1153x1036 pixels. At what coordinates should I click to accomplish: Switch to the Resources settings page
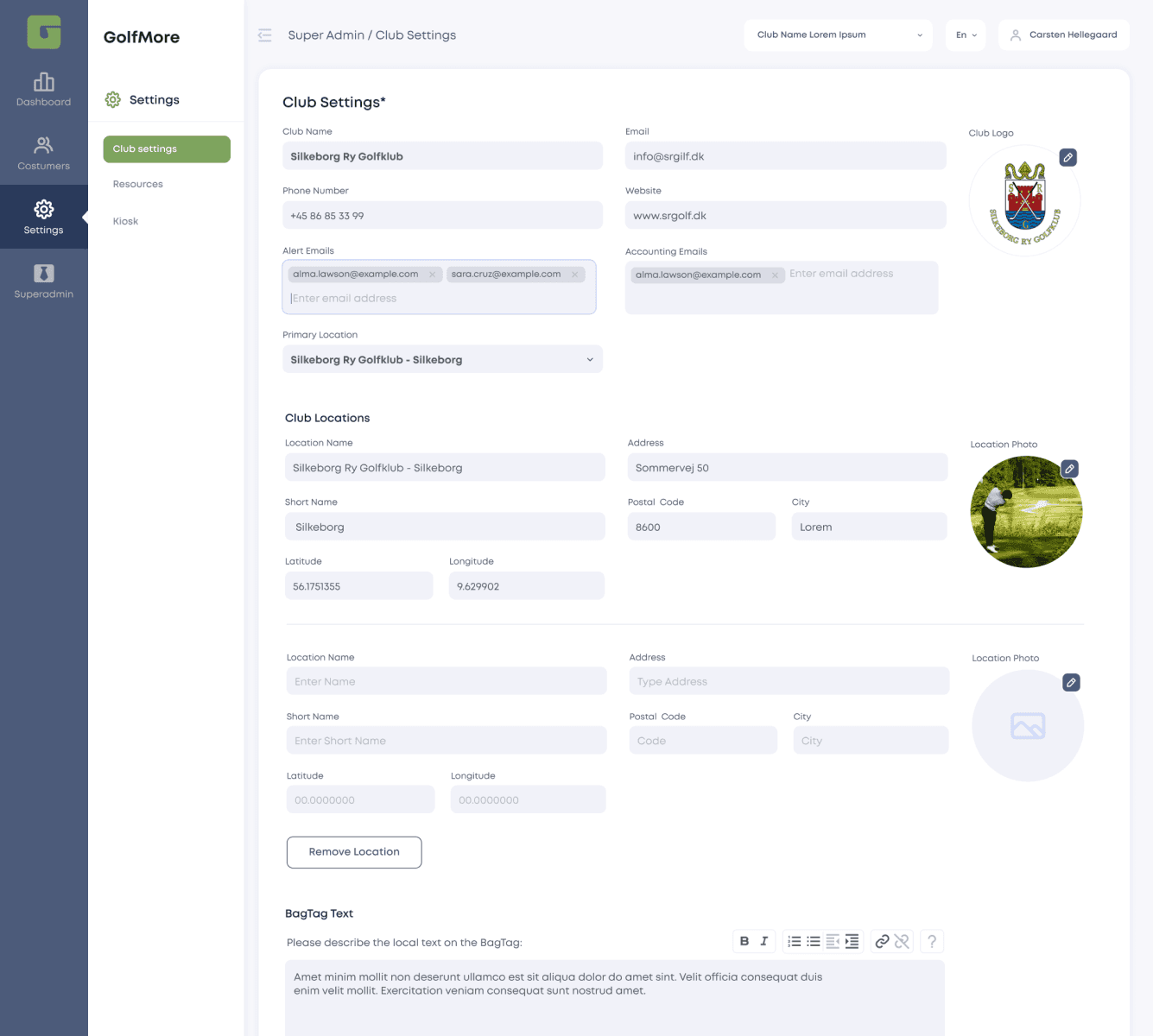point(137,184)
